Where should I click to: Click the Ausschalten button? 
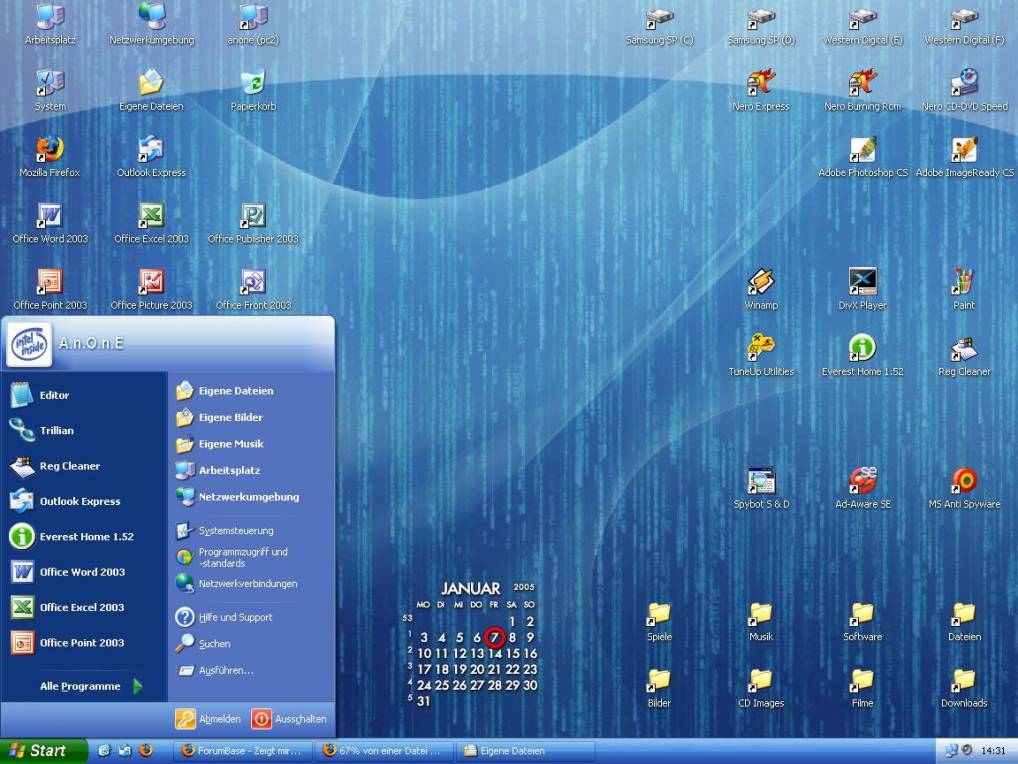(289, 719)
